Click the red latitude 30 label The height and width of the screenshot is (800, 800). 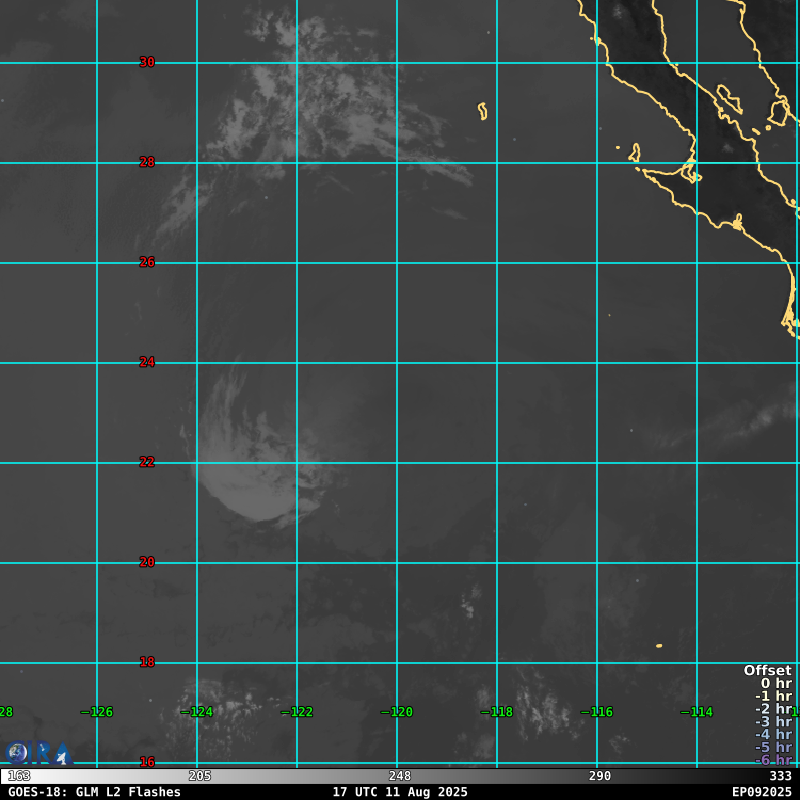(147, 62)
